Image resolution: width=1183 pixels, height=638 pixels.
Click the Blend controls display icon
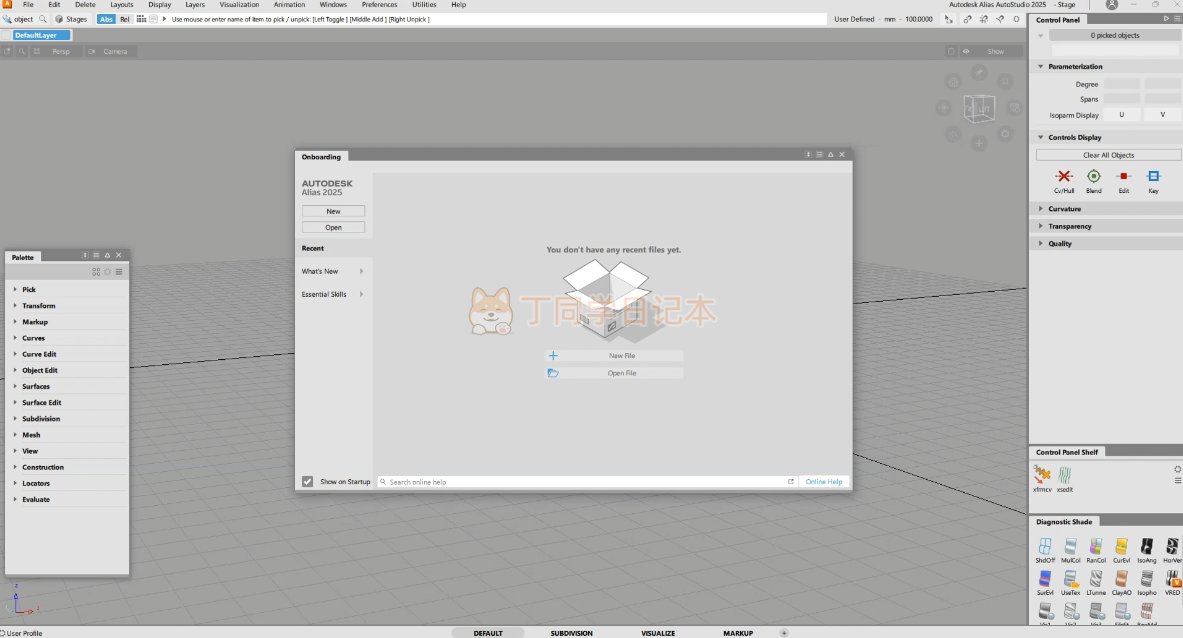1093,177
